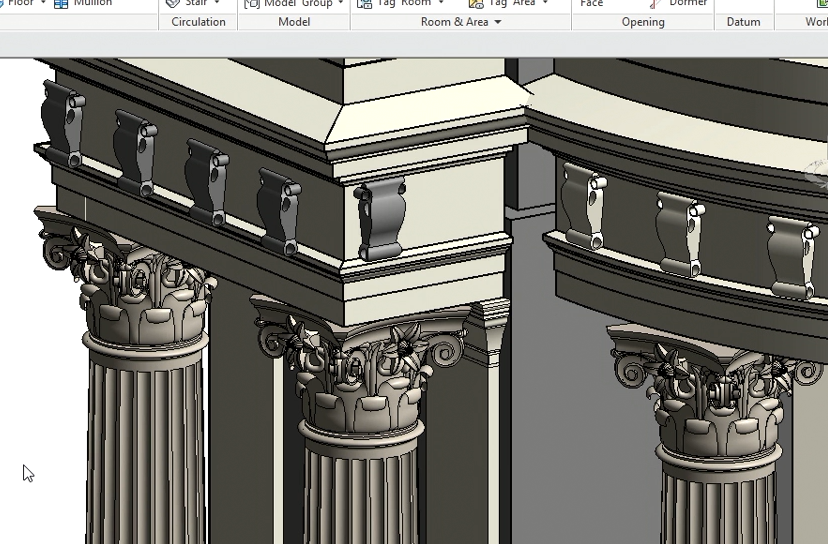828x544 pixels.
Task: Click the Opening panel title
Action: click(x=643, y=22)
